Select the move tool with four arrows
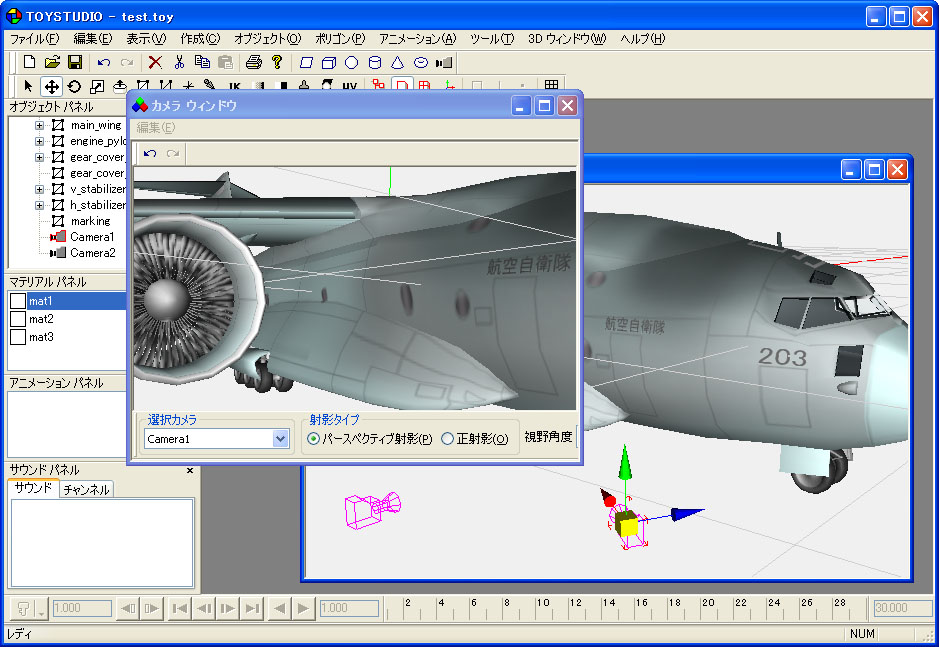Screen dimensions: 939x647 pos(52,86)
